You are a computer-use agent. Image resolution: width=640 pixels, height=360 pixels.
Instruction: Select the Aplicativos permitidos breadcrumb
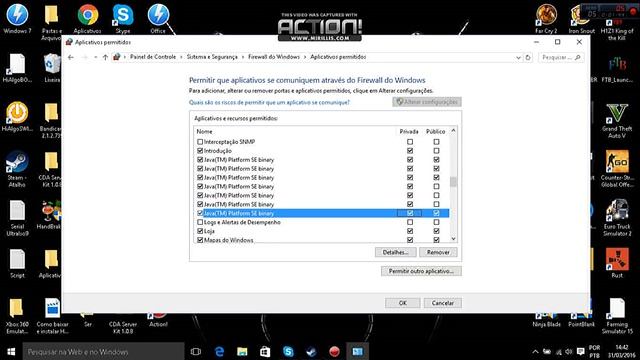point(338,57)
